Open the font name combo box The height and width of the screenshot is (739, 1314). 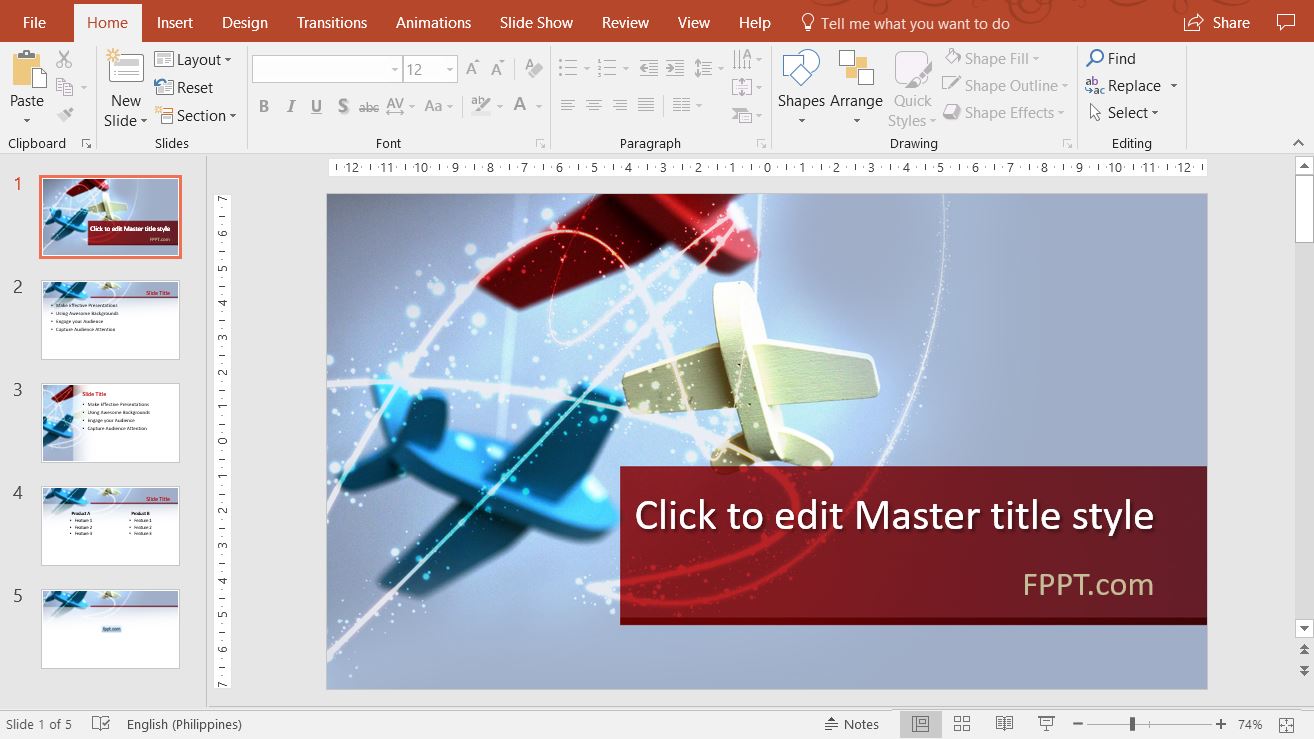[326, 69]
